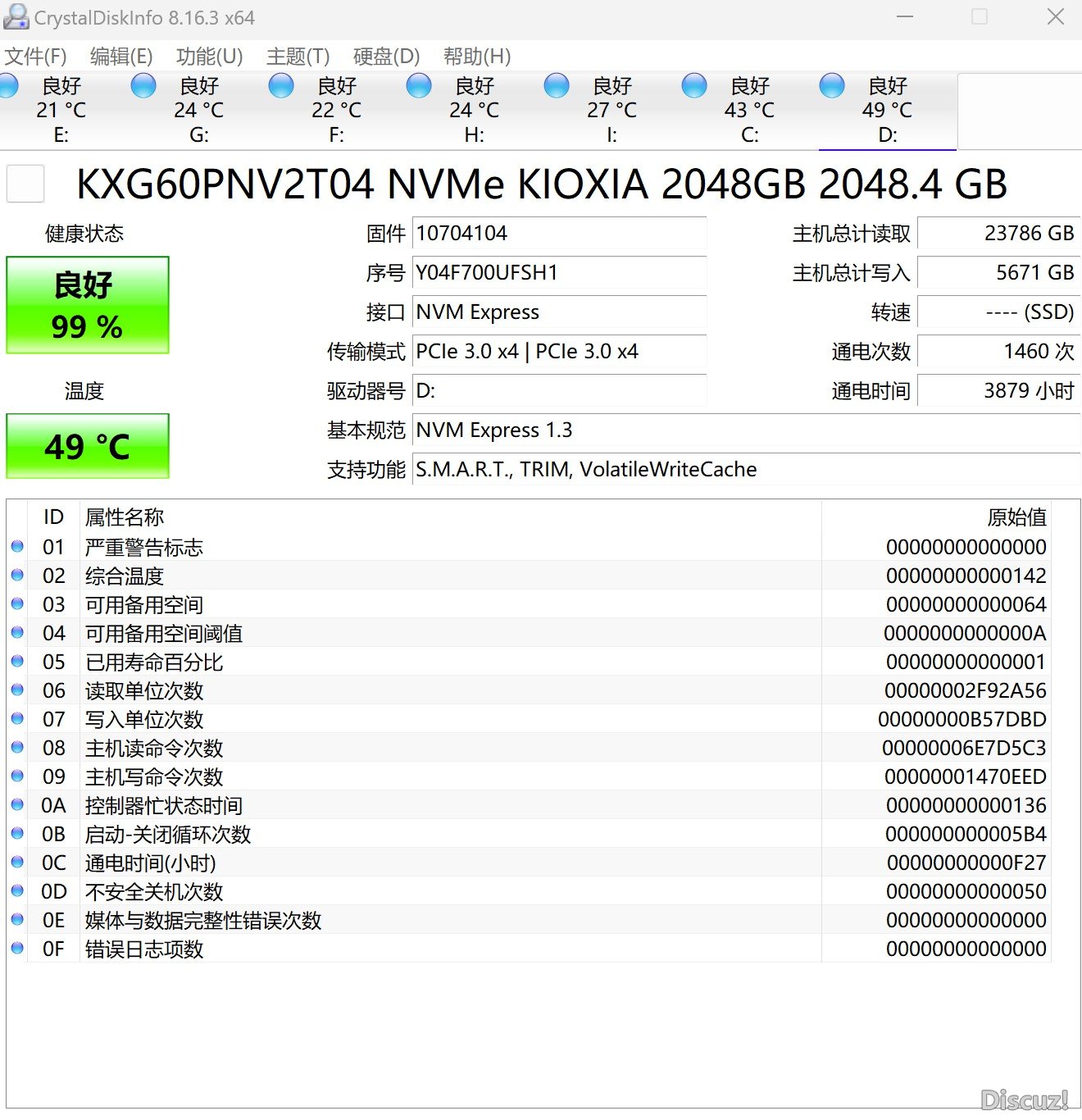
Task: Select the blue status orb for drive H:
Action: [419, 86]
